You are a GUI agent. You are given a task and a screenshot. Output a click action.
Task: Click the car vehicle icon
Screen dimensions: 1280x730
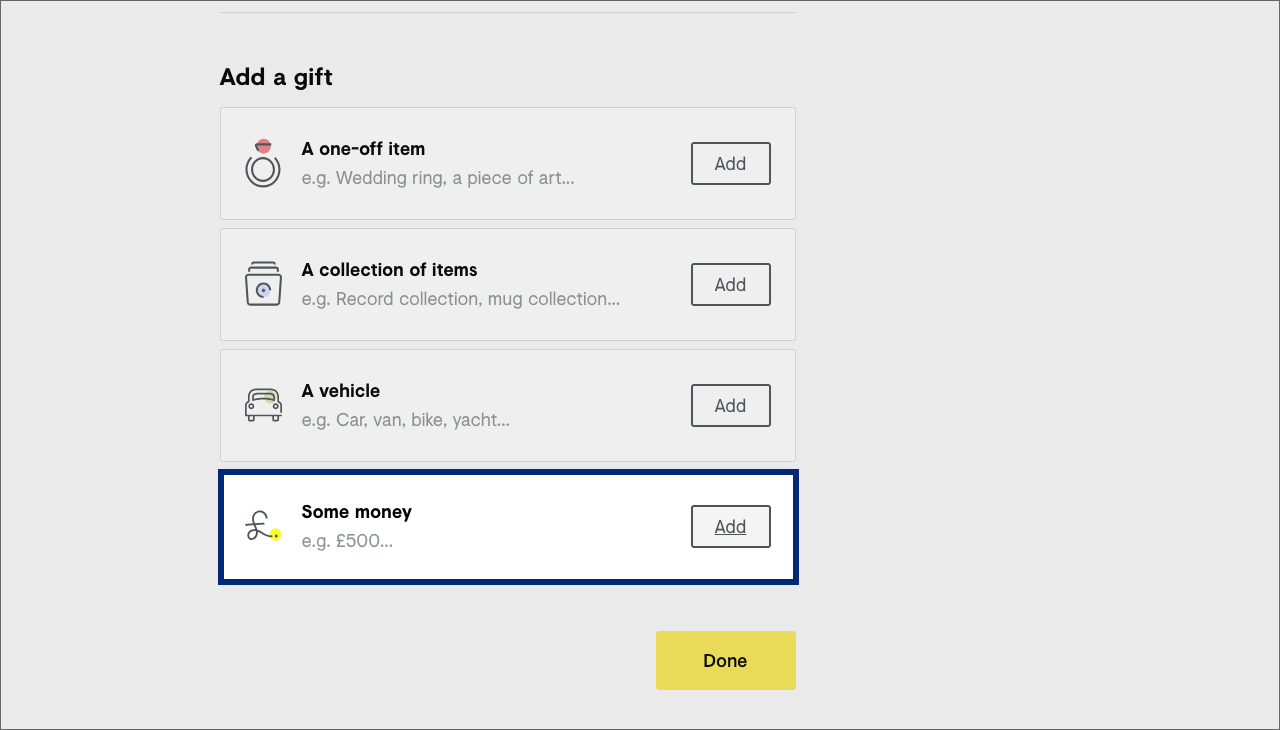(x=263, y=405)
